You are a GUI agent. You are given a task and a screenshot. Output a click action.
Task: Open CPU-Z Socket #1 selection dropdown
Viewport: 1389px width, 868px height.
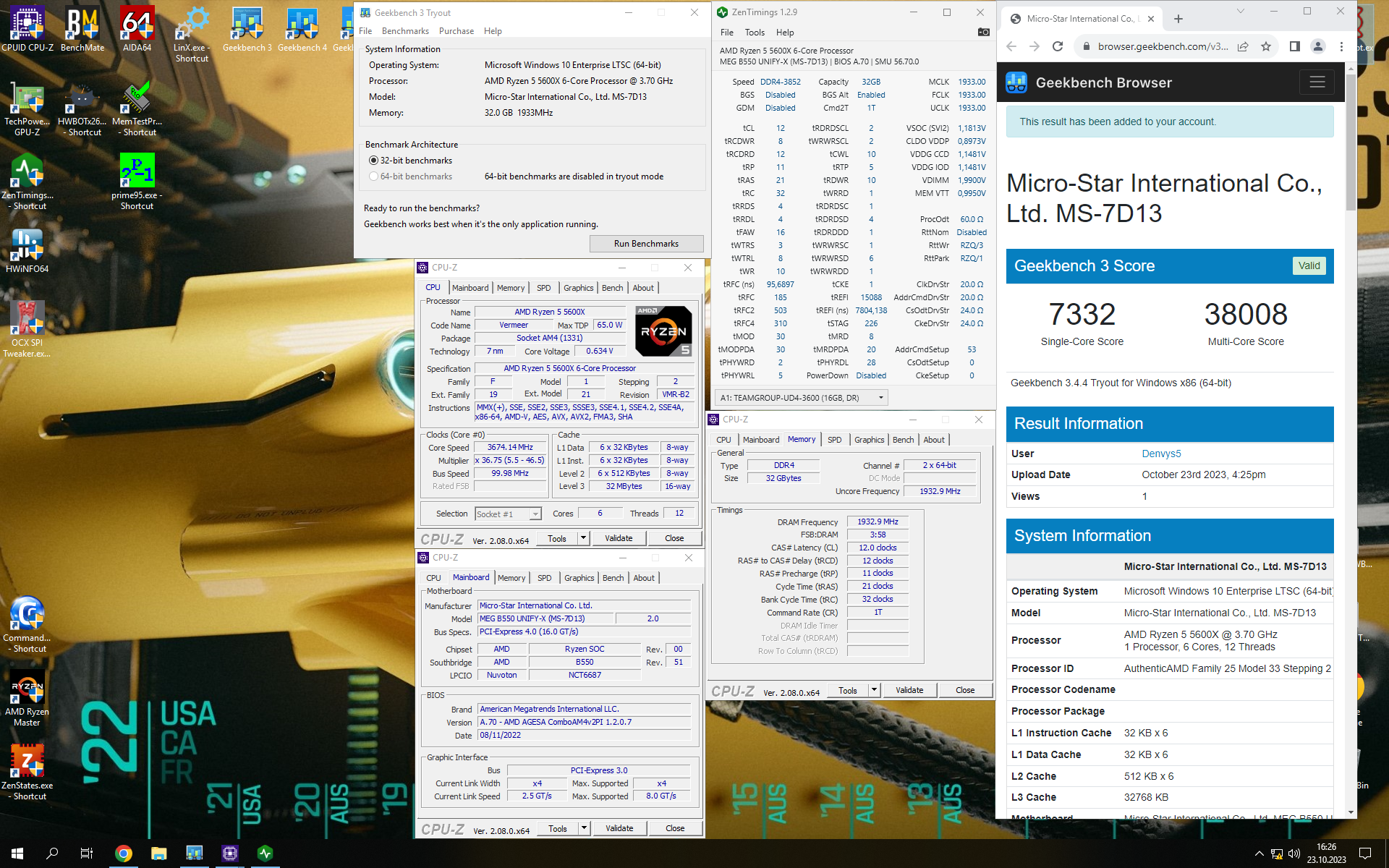tap(508, 514)
